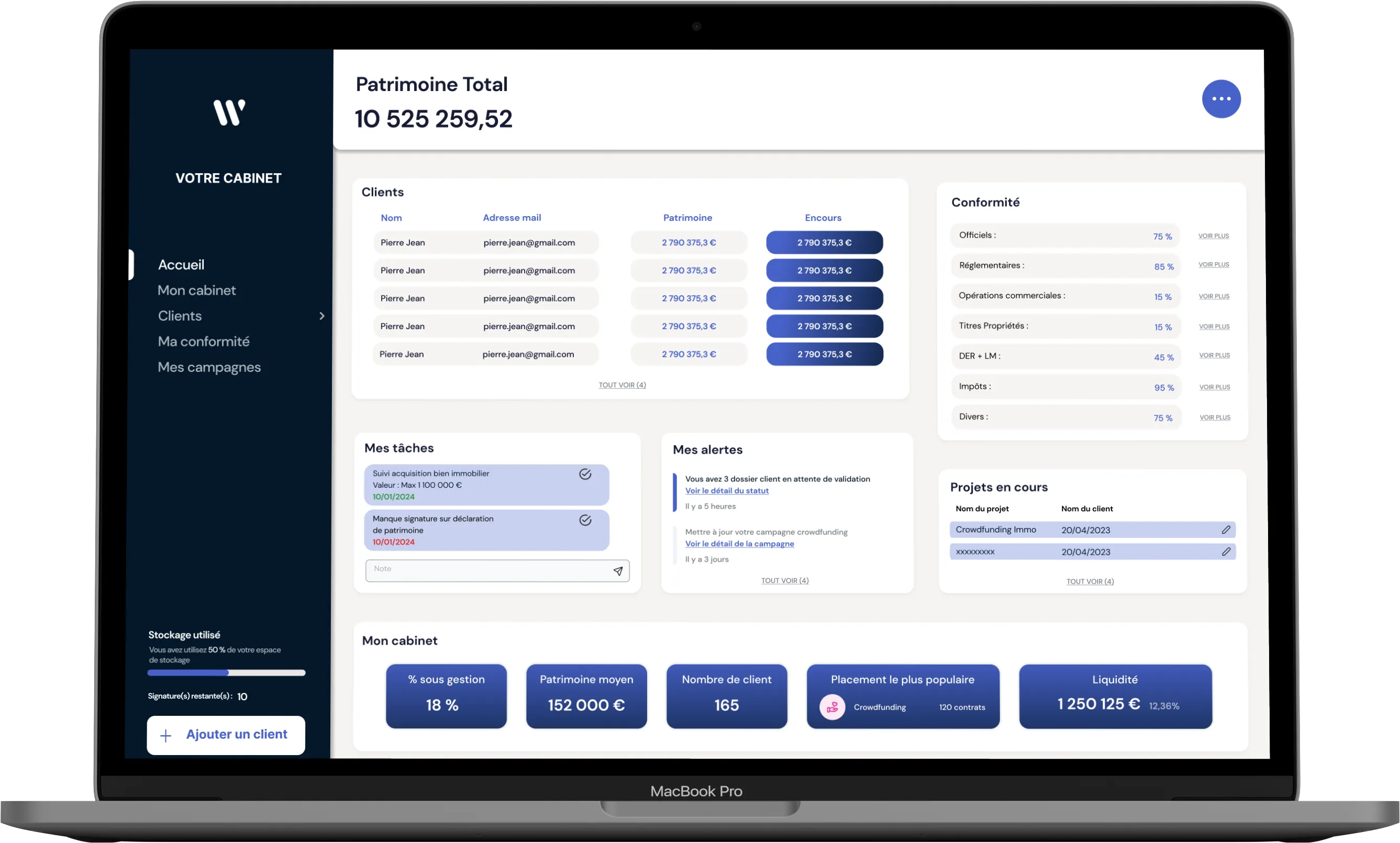
Task: Select the xxxxxxxxx project row
Action: coord(1093,552)
